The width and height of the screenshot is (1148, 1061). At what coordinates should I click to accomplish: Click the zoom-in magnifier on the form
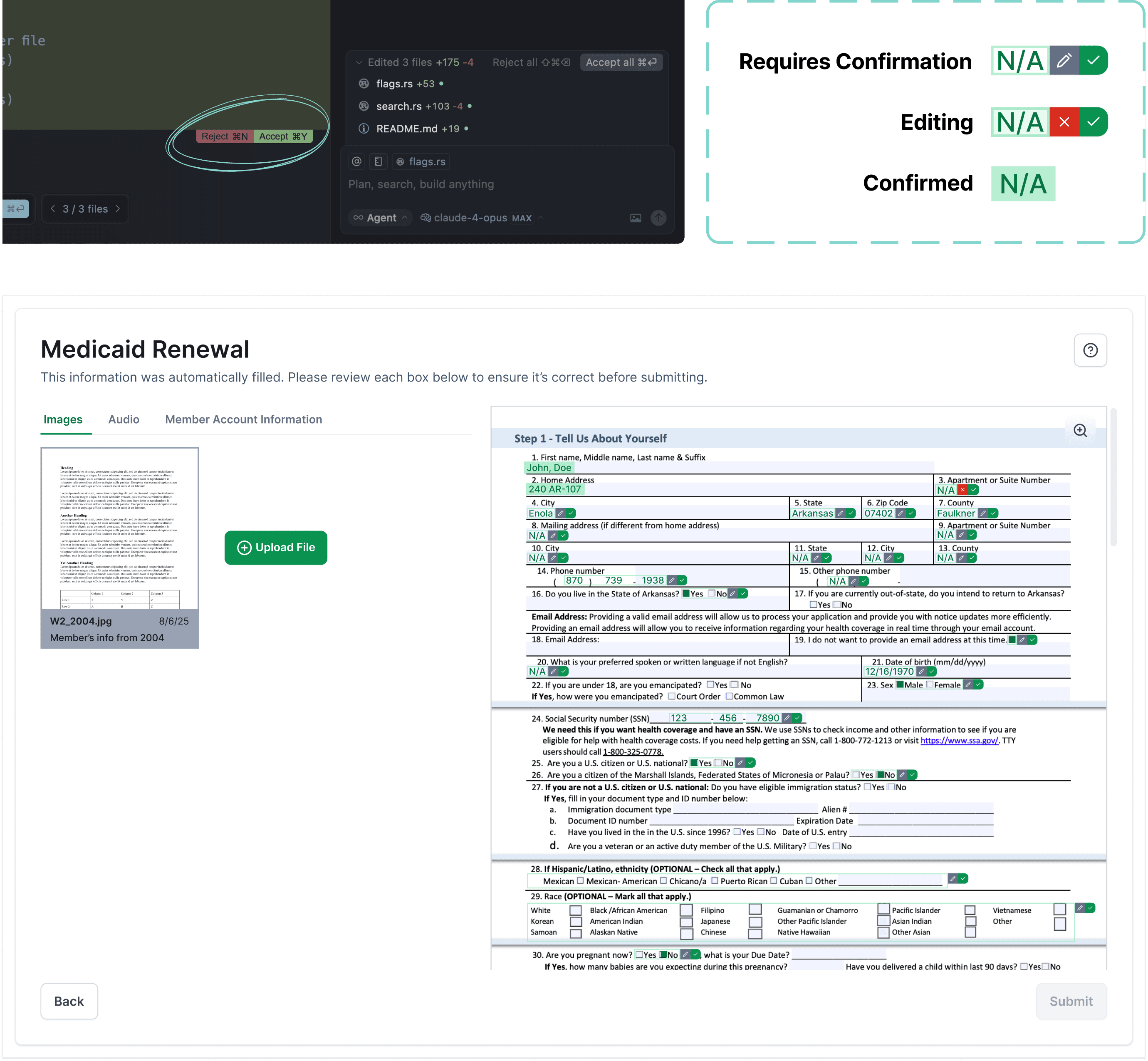(x=1080, y=431)
